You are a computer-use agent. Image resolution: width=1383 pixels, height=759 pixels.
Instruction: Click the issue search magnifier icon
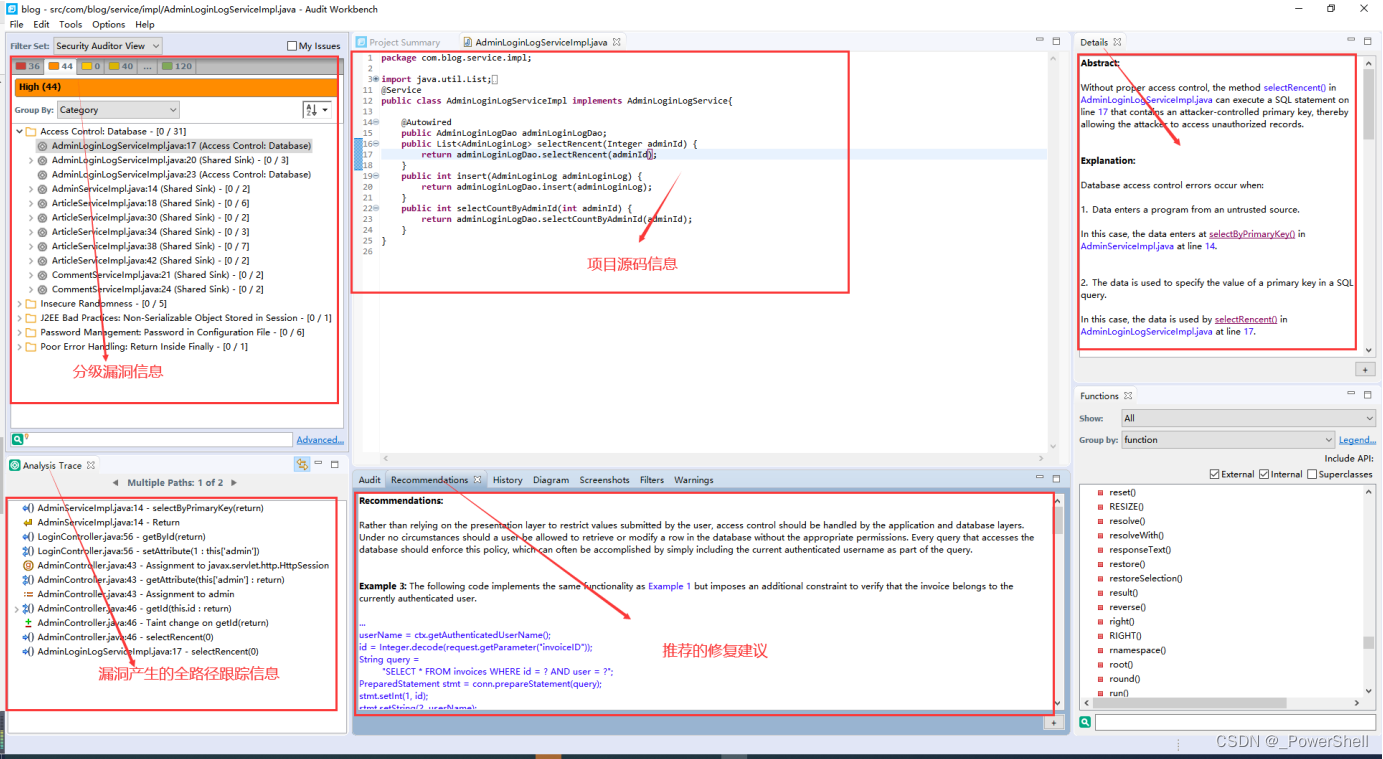17,439
